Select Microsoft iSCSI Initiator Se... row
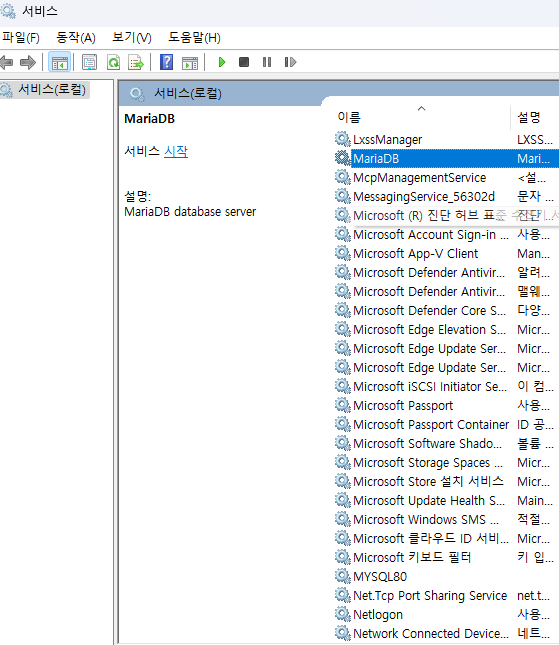Screen dimensions: 559x645 click(446, 386)
